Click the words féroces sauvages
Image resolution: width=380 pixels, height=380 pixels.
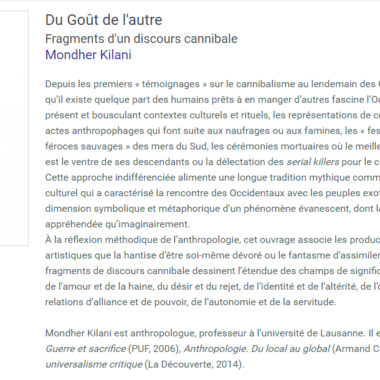(84, 146)
